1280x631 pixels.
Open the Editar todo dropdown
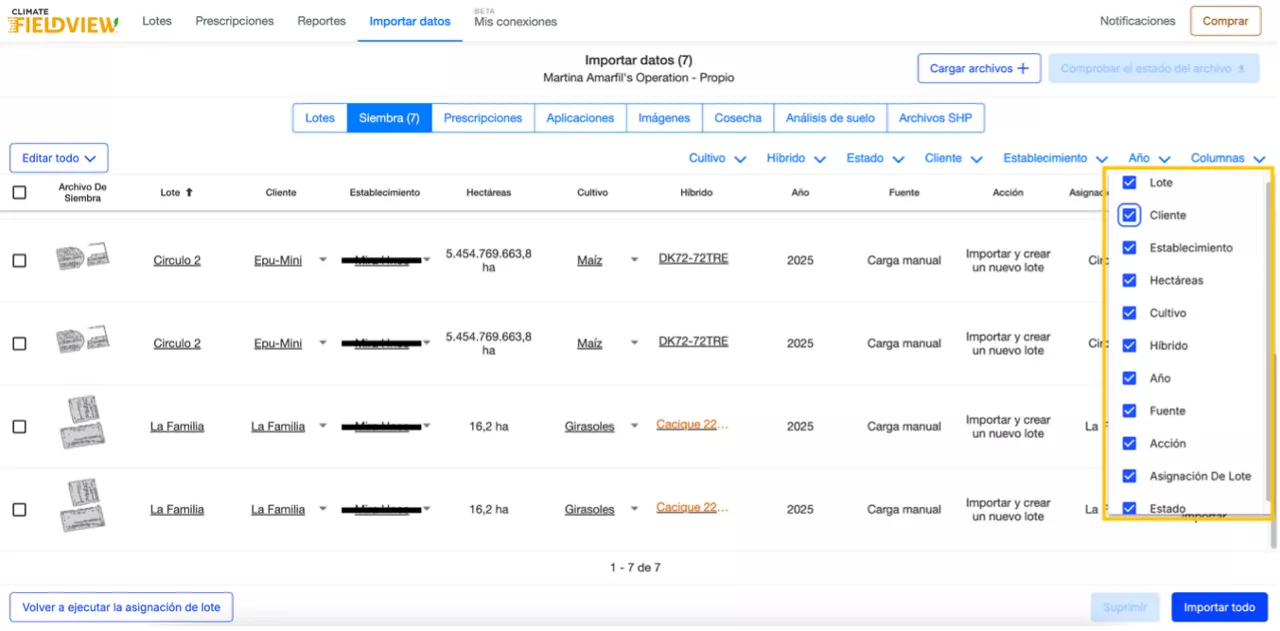click(59, 158)
